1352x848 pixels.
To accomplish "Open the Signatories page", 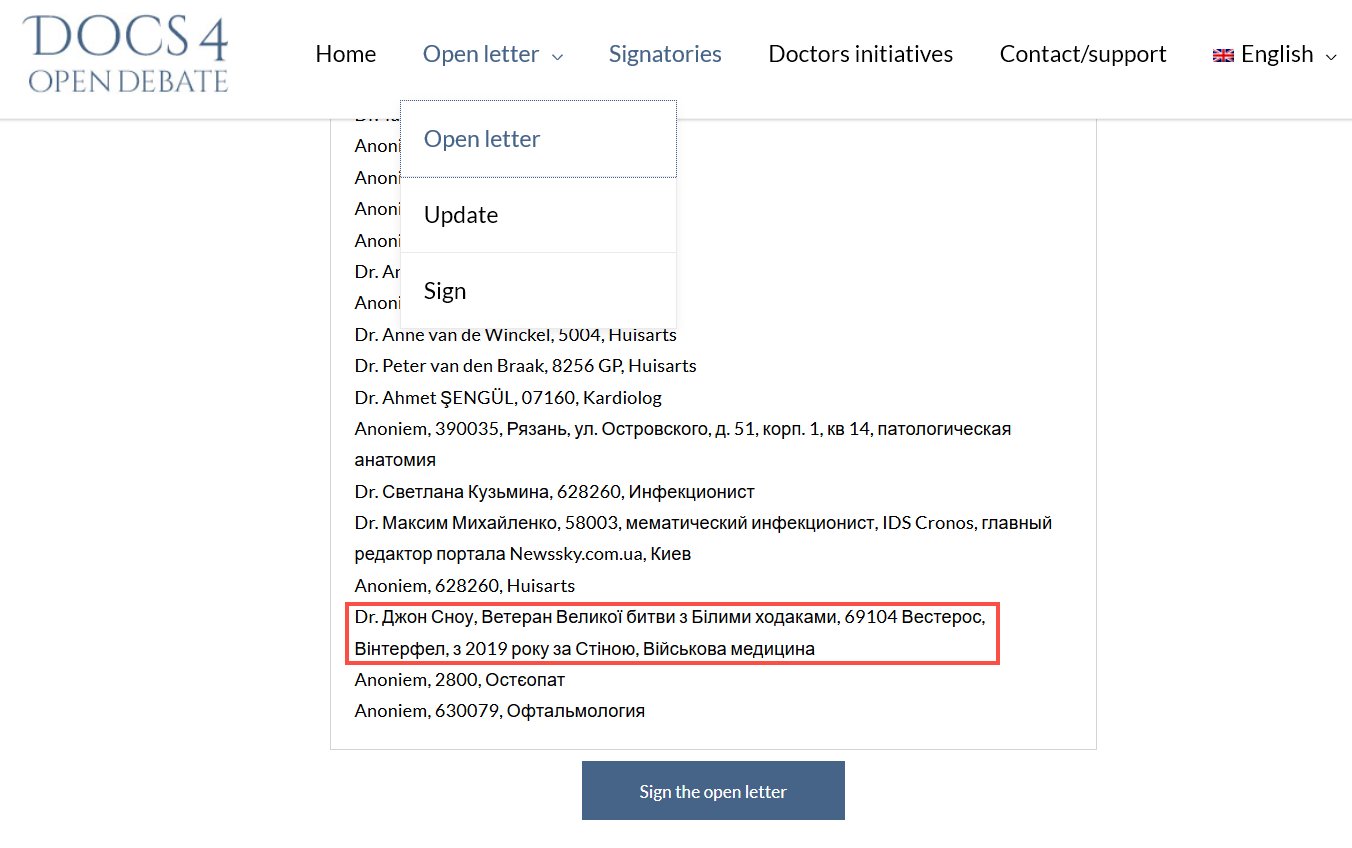I will (665, 54).
